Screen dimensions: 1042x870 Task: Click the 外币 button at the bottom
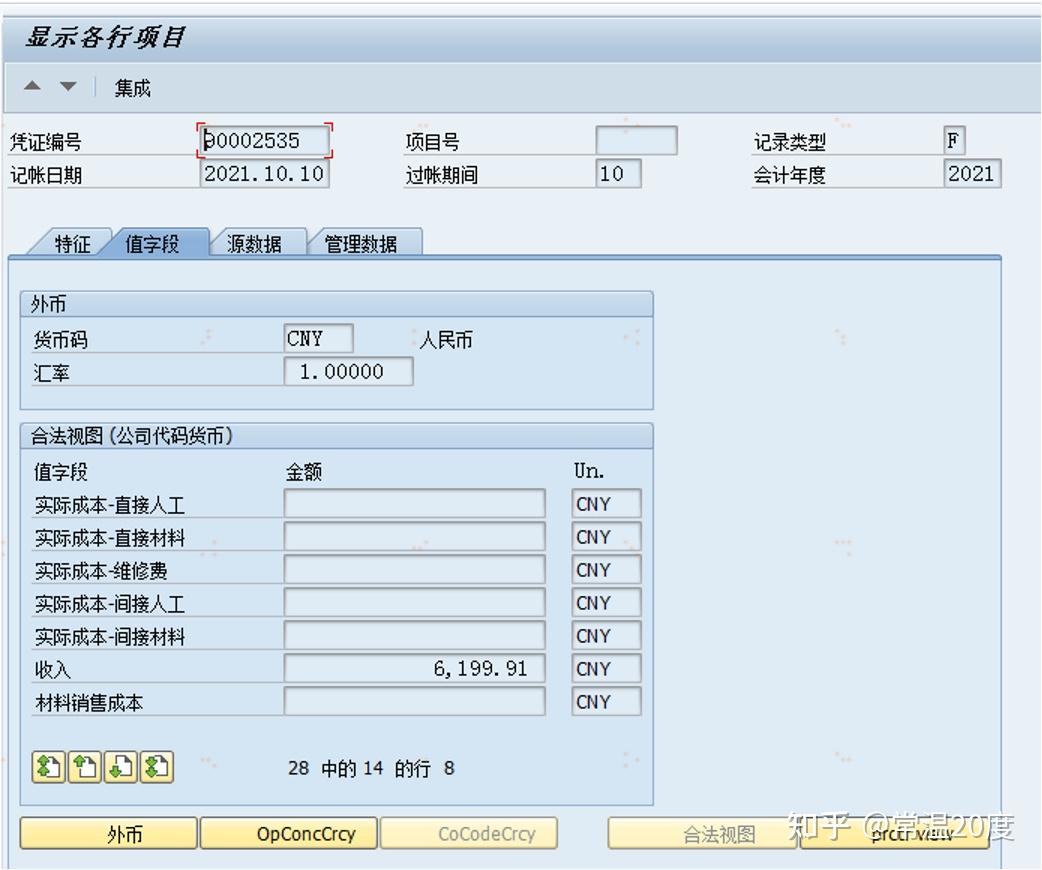point(108,833)
